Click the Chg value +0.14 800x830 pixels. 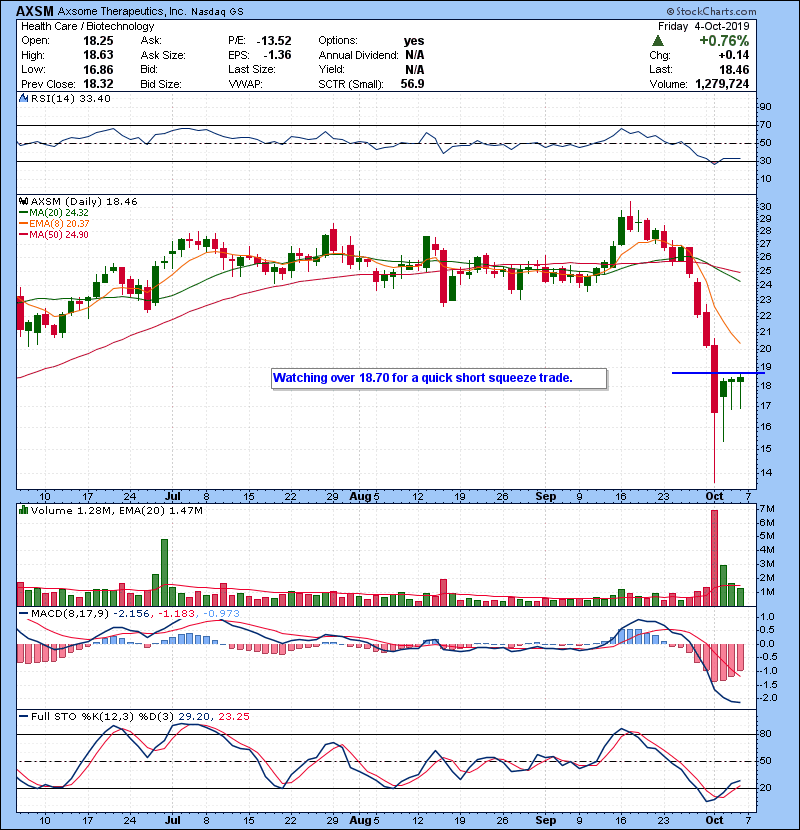[x=733, y=55]
